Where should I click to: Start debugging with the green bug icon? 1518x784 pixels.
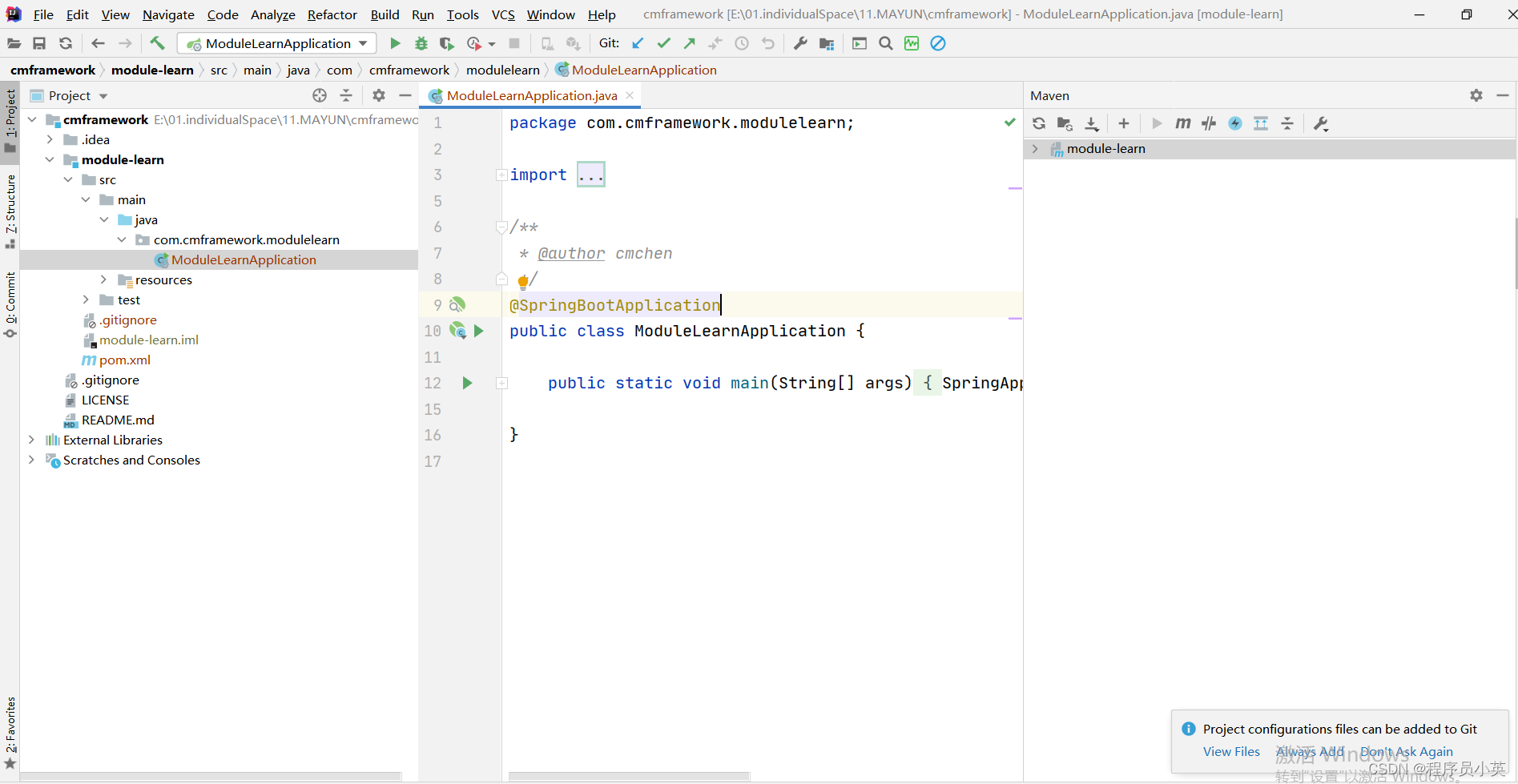coord(421,43)
